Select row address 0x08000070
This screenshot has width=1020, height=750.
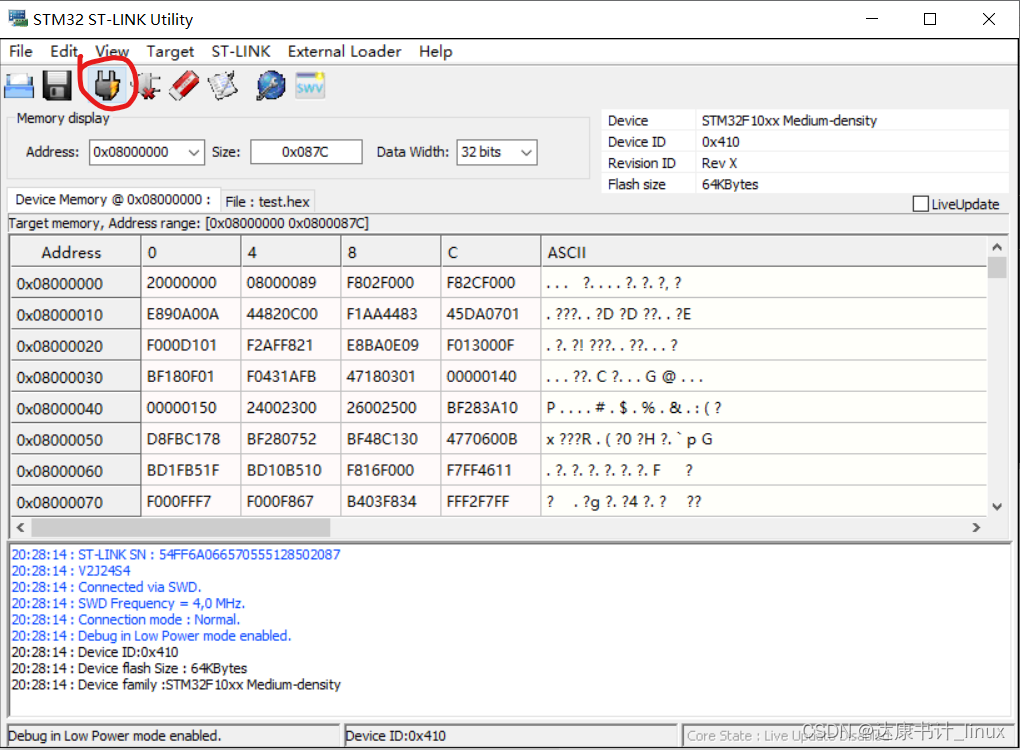(75, 502)
